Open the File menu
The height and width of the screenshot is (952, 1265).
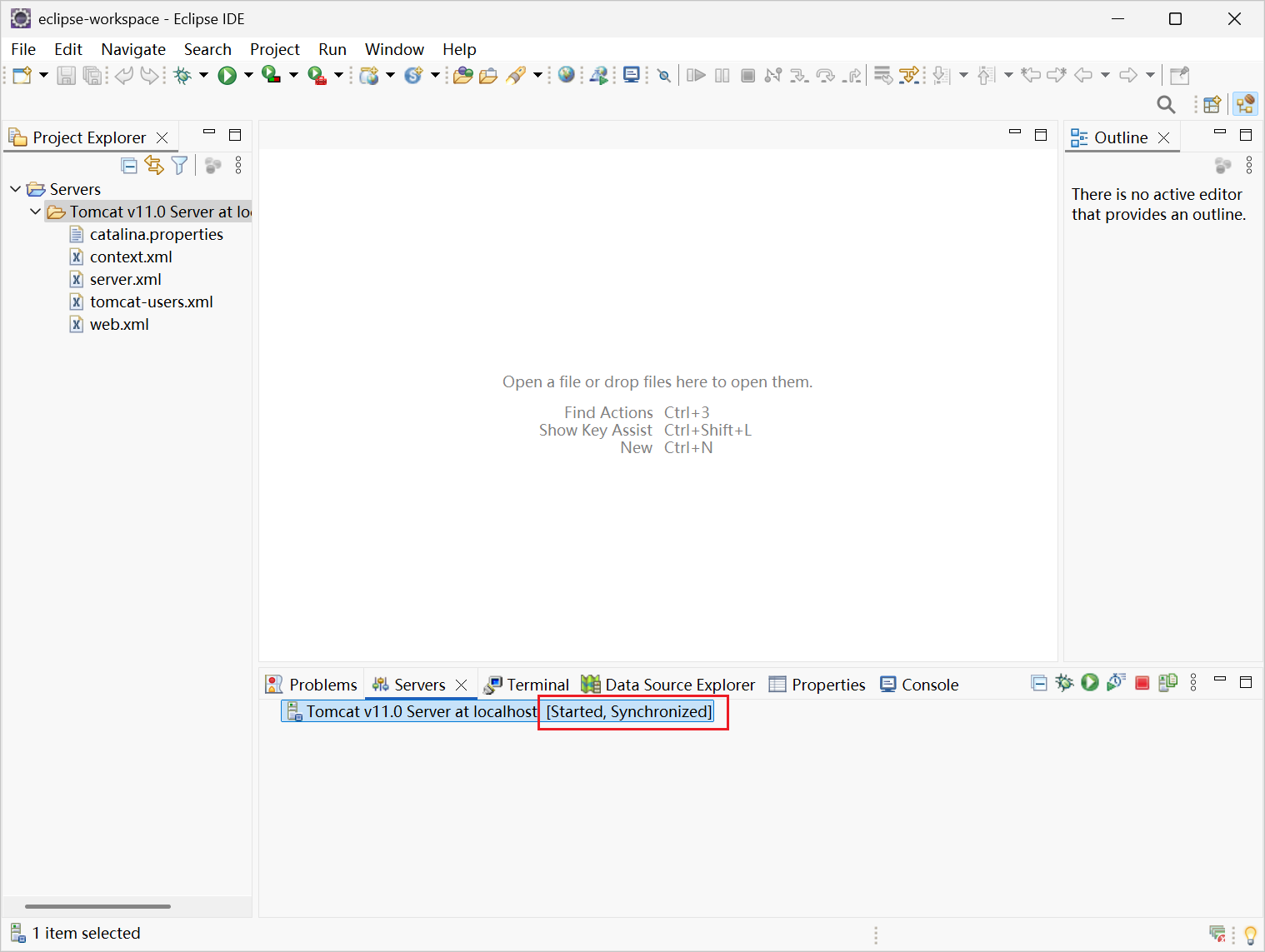(23, 49)
